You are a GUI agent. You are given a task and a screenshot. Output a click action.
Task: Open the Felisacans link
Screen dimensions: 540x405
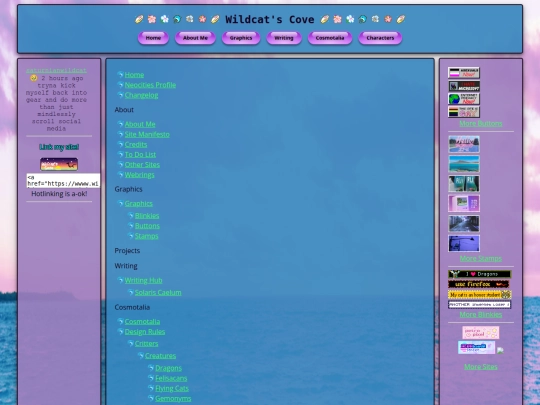[x=171, y=378]
